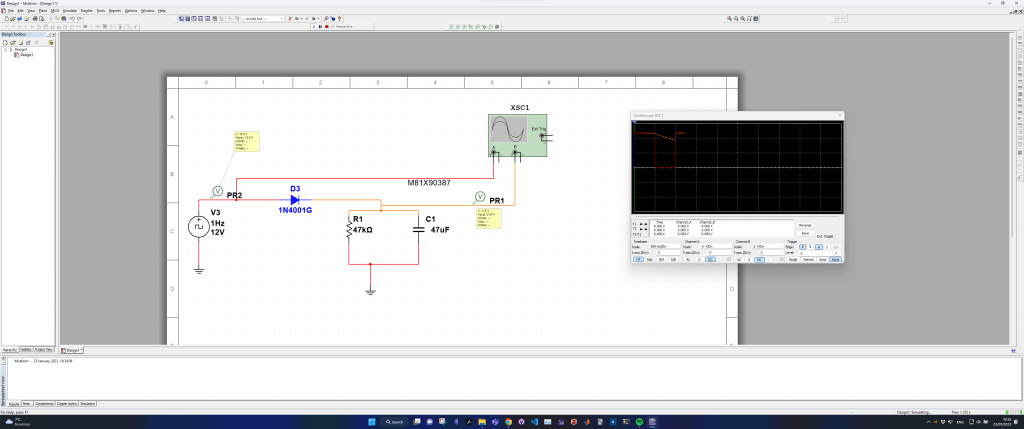Click the PR1 voltage probe
Image resolution: width=1024 pixels, height=429 pixels.
(480, 196)
